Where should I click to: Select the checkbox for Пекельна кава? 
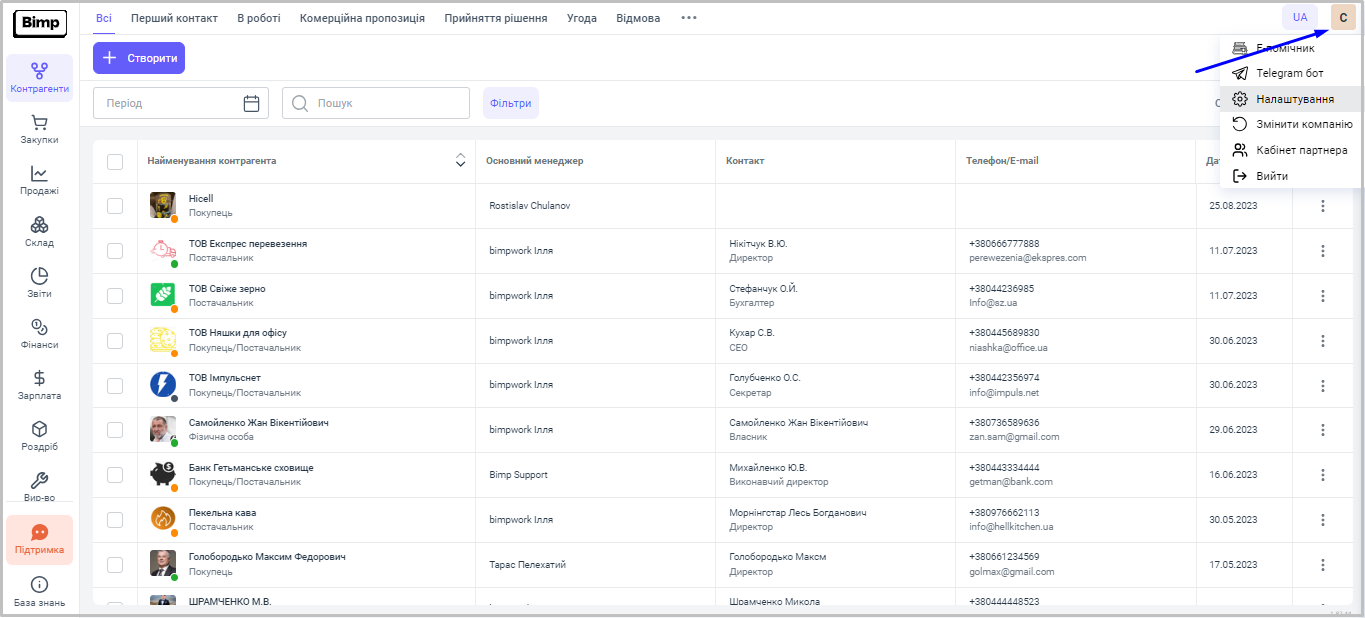(x=115, y=519)
